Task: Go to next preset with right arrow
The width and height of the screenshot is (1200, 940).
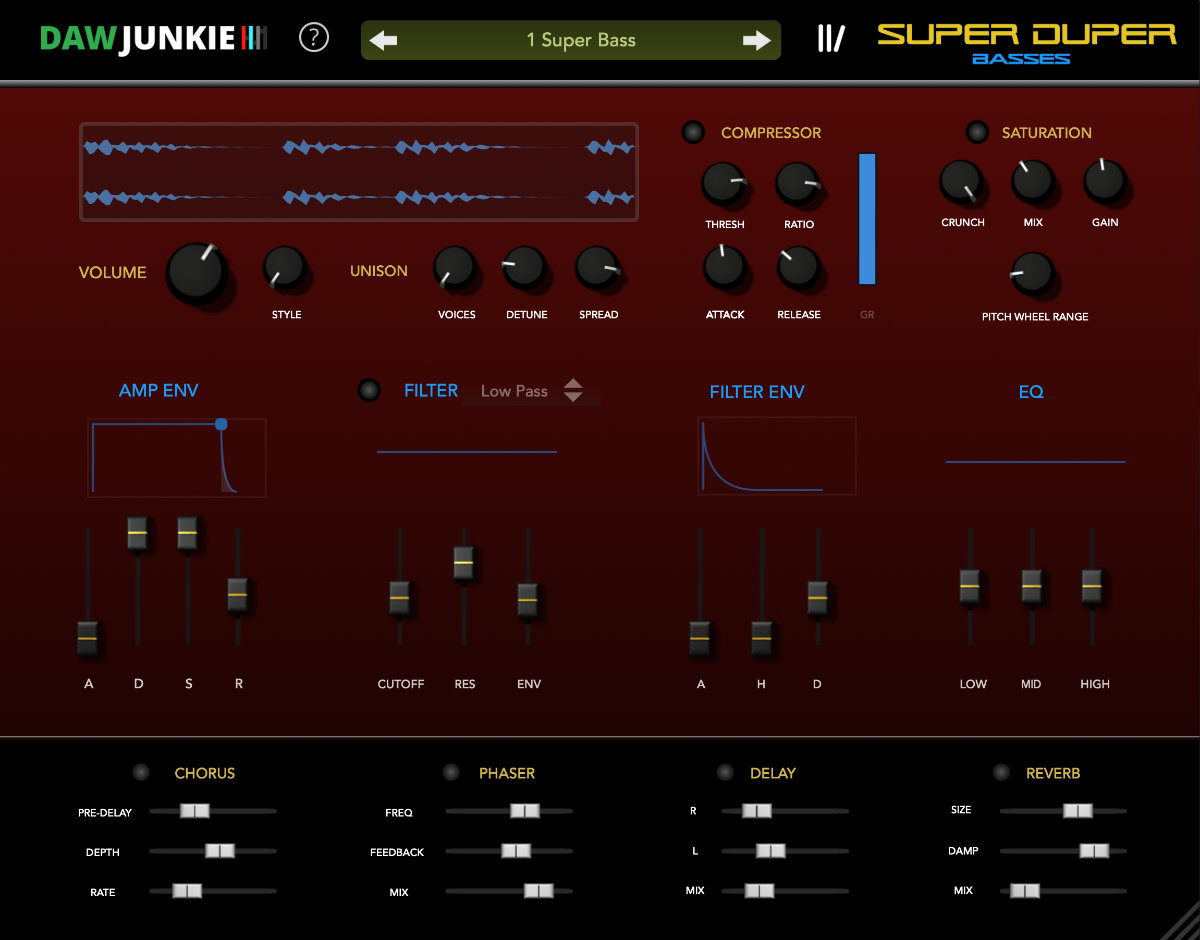Action: [757, 40]
